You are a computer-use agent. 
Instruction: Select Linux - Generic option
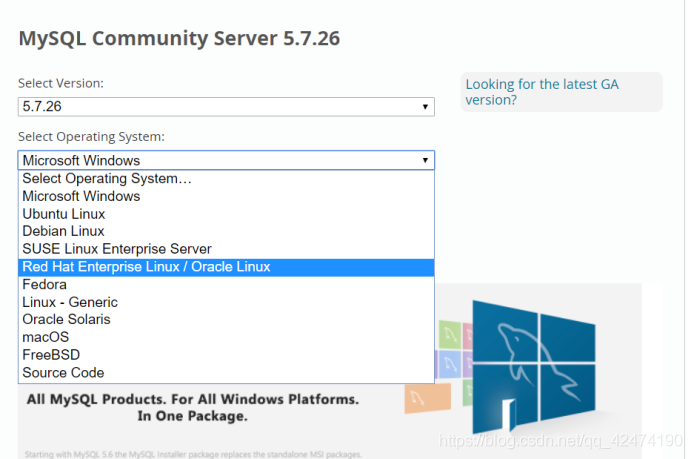click(226, 302)
